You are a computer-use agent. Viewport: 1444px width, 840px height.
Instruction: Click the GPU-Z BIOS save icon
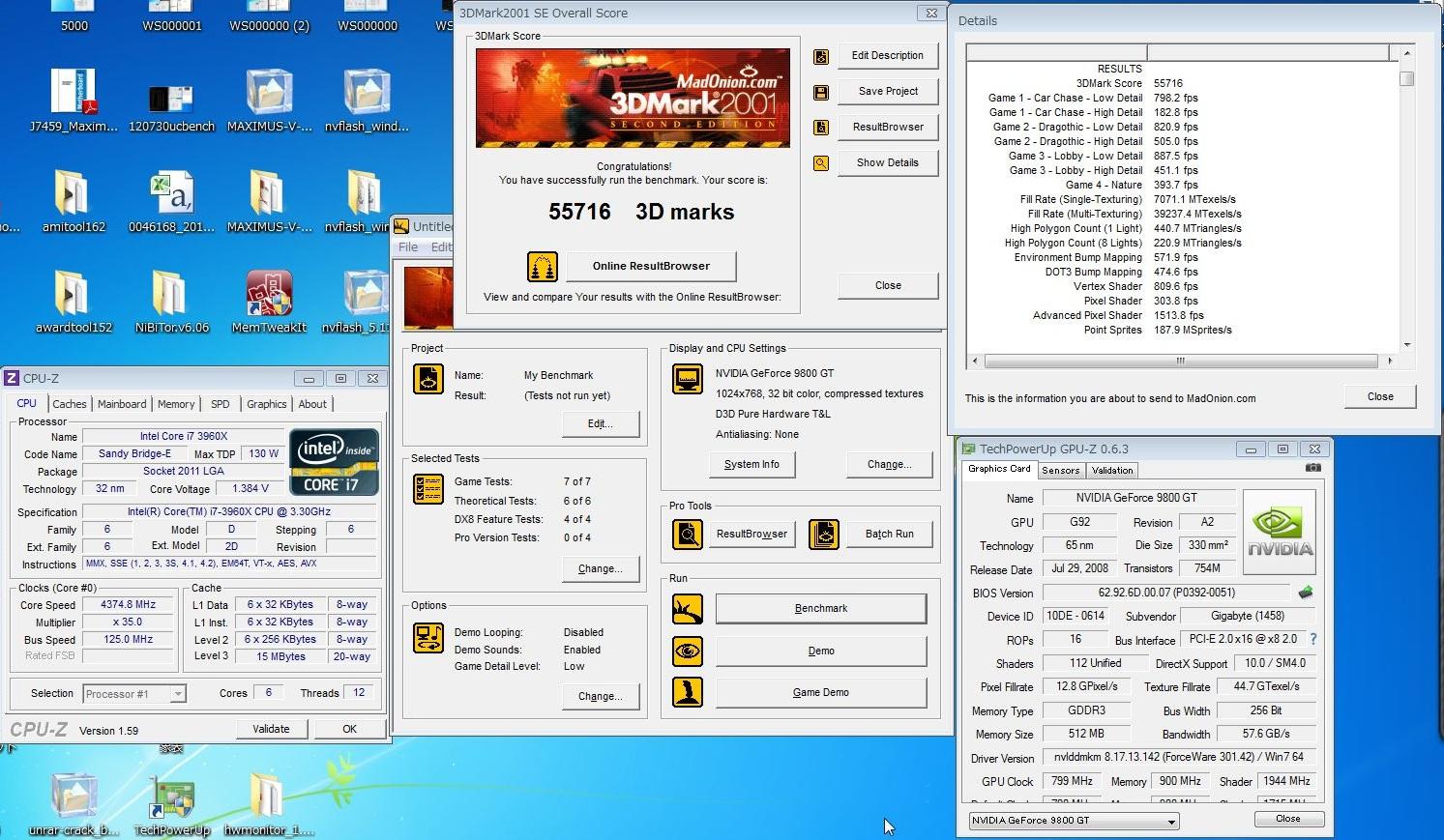click(1306, 593)
